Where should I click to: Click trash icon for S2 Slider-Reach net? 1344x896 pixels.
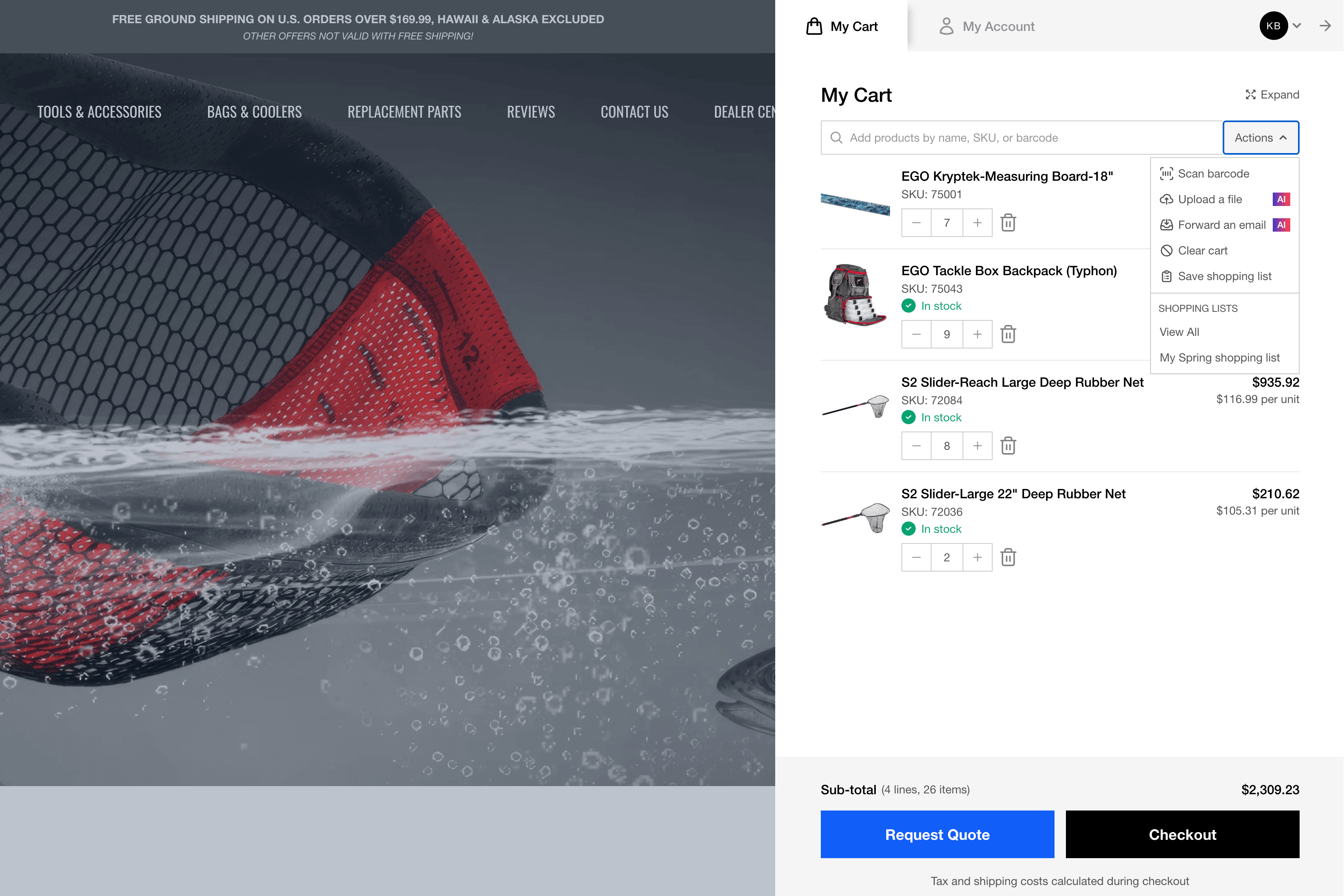click(1008, 446)
